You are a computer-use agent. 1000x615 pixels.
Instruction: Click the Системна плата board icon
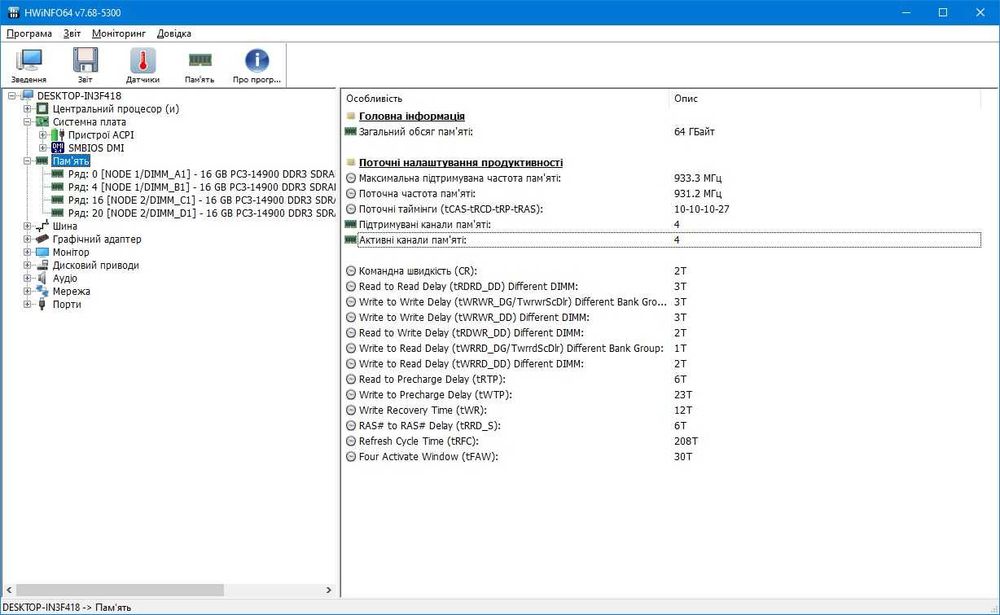point(43,122)
